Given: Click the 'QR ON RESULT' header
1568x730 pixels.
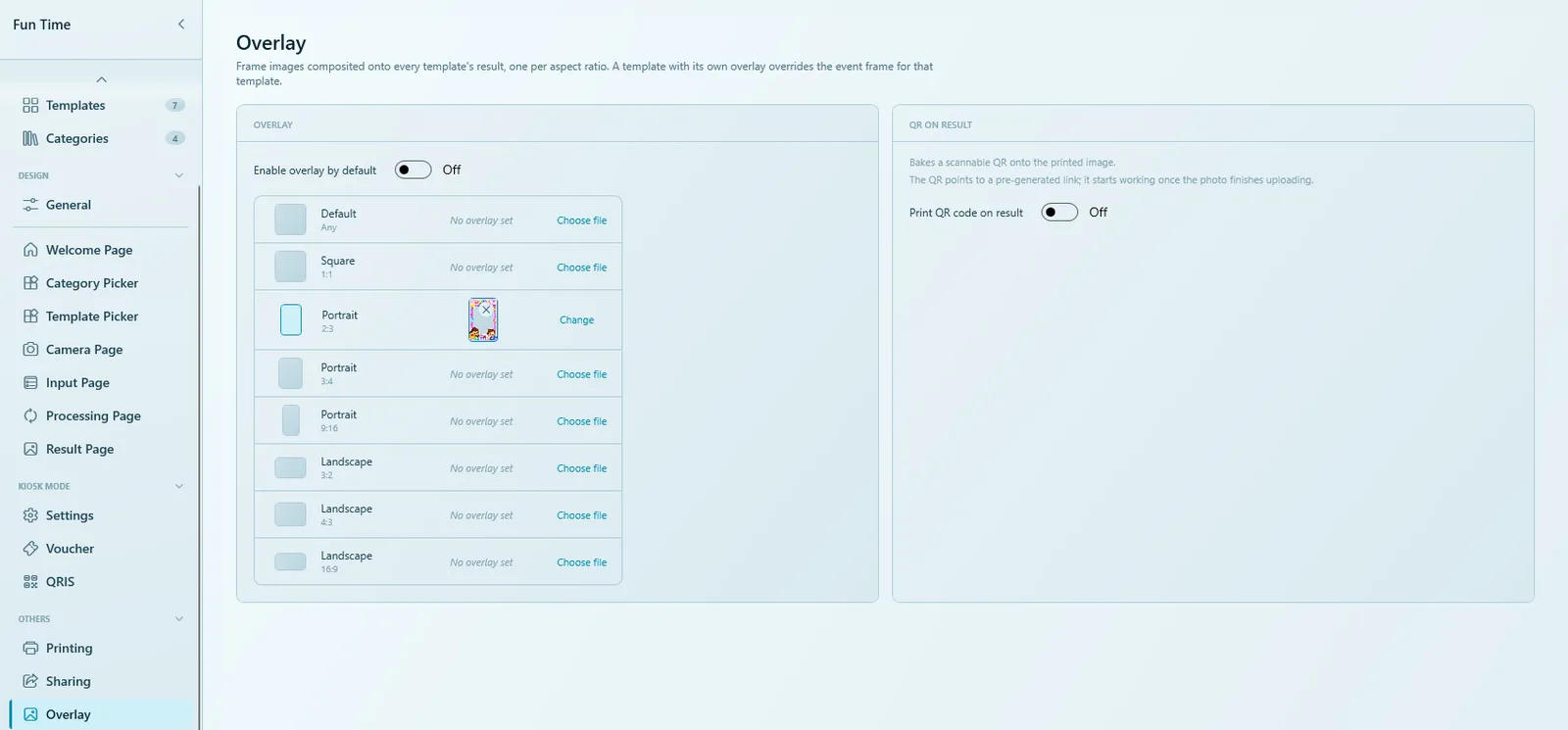Looking at the screenshot, I should (941, 125).
